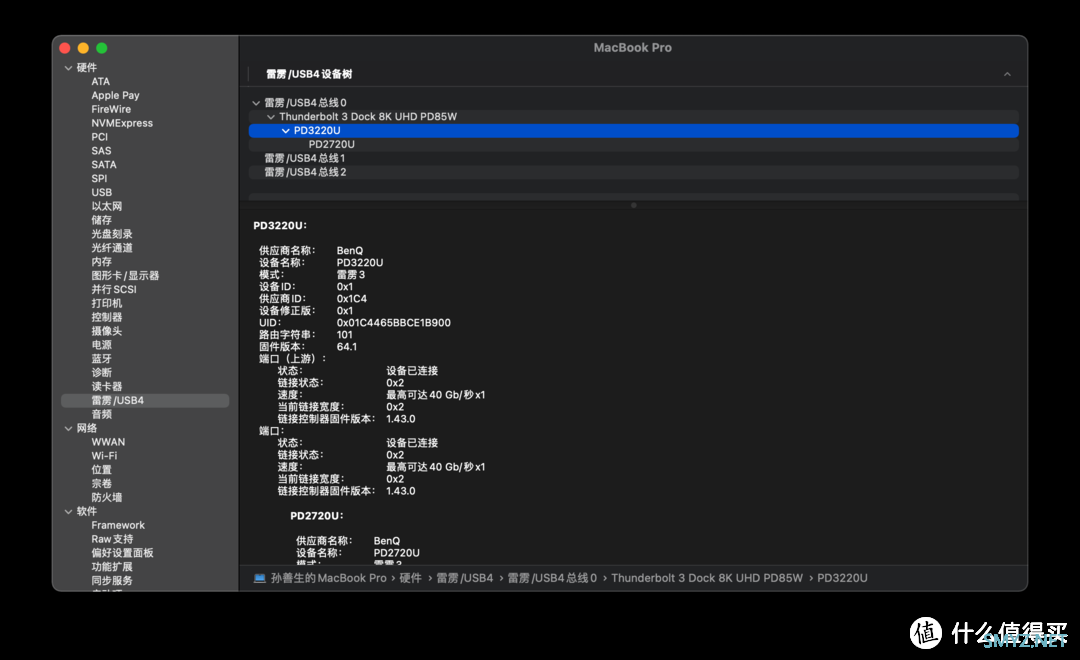Select 音频 in the sidebar

pos(101,414)
